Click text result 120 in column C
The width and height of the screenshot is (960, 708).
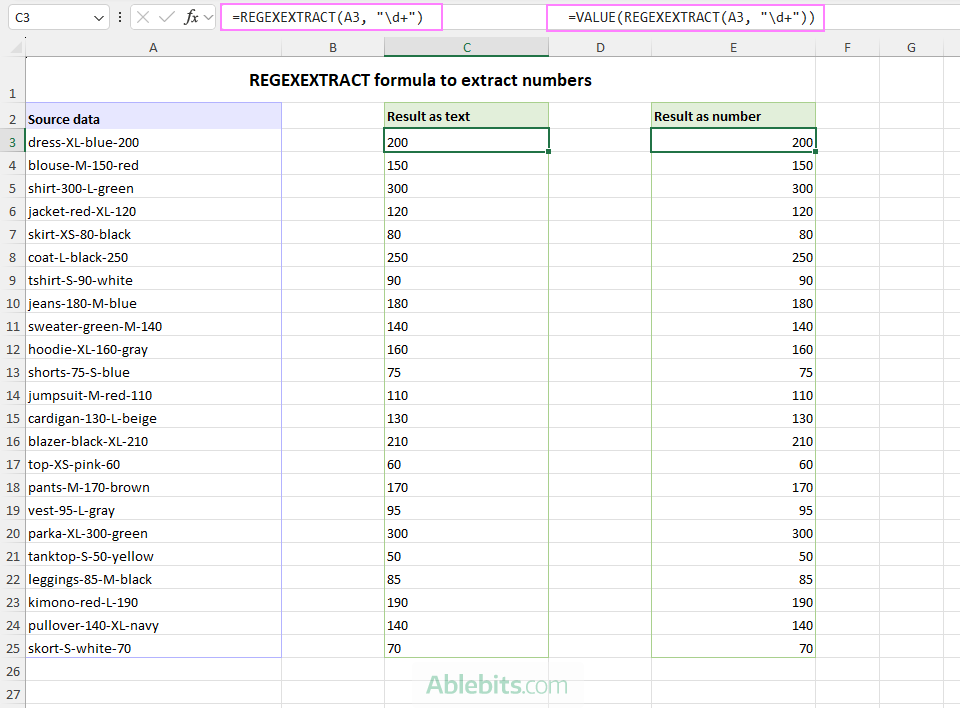(x=467, y=211)
